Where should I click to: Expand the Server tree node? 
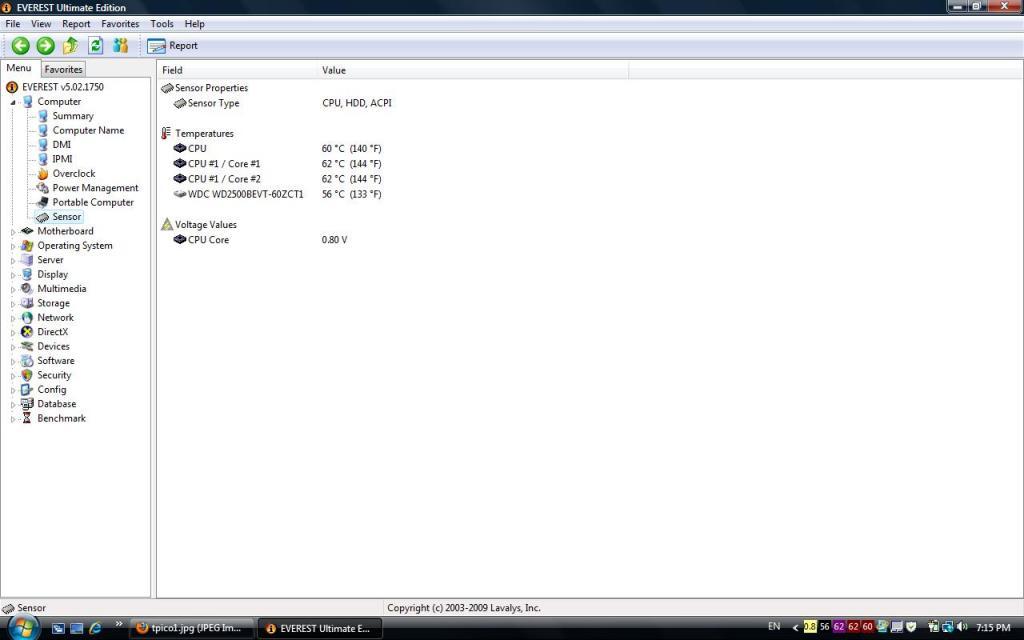pos(12,261)
